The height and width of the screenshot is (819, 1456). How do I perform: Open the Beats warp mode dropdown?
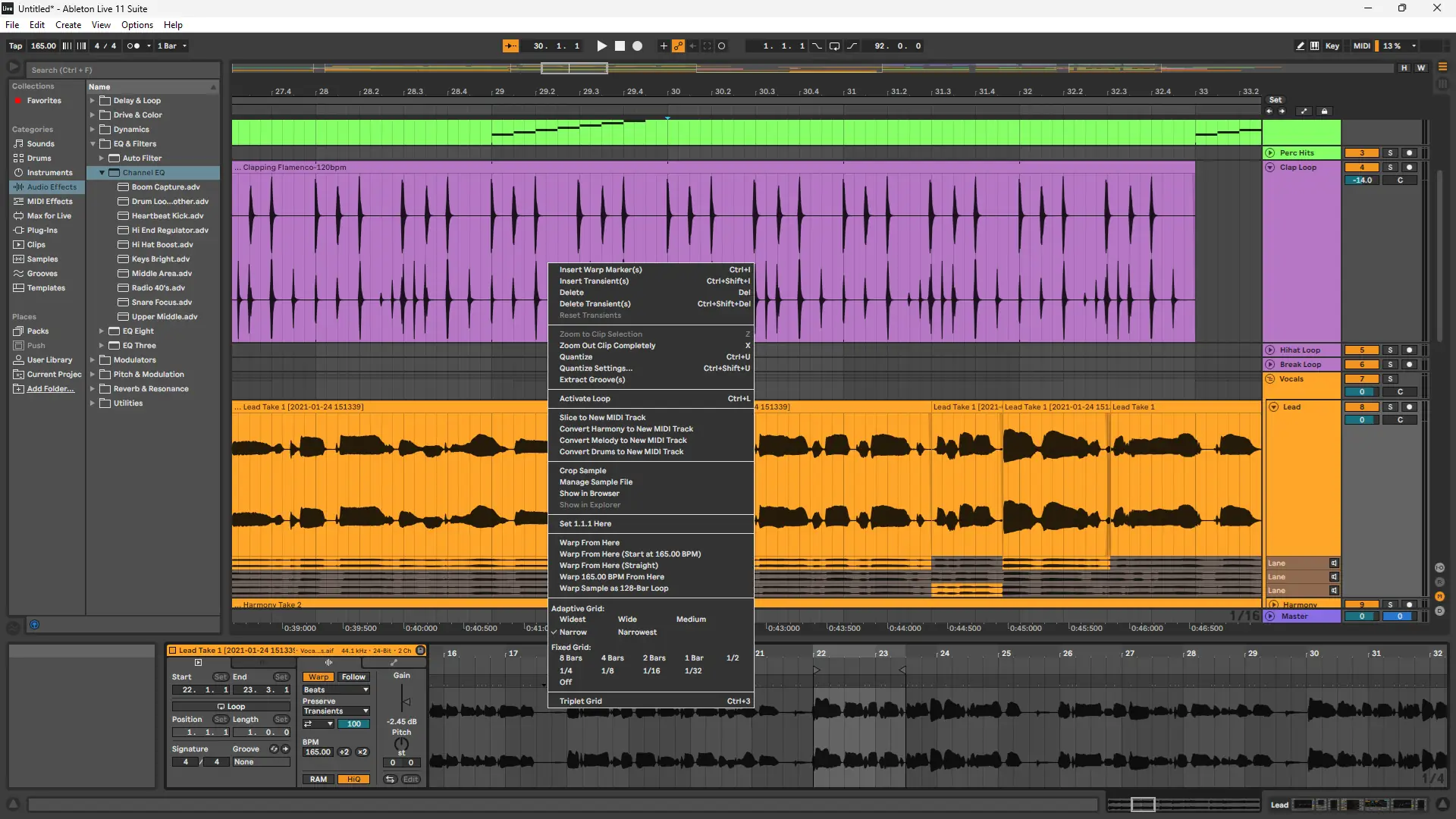click(x=336, y=690)
